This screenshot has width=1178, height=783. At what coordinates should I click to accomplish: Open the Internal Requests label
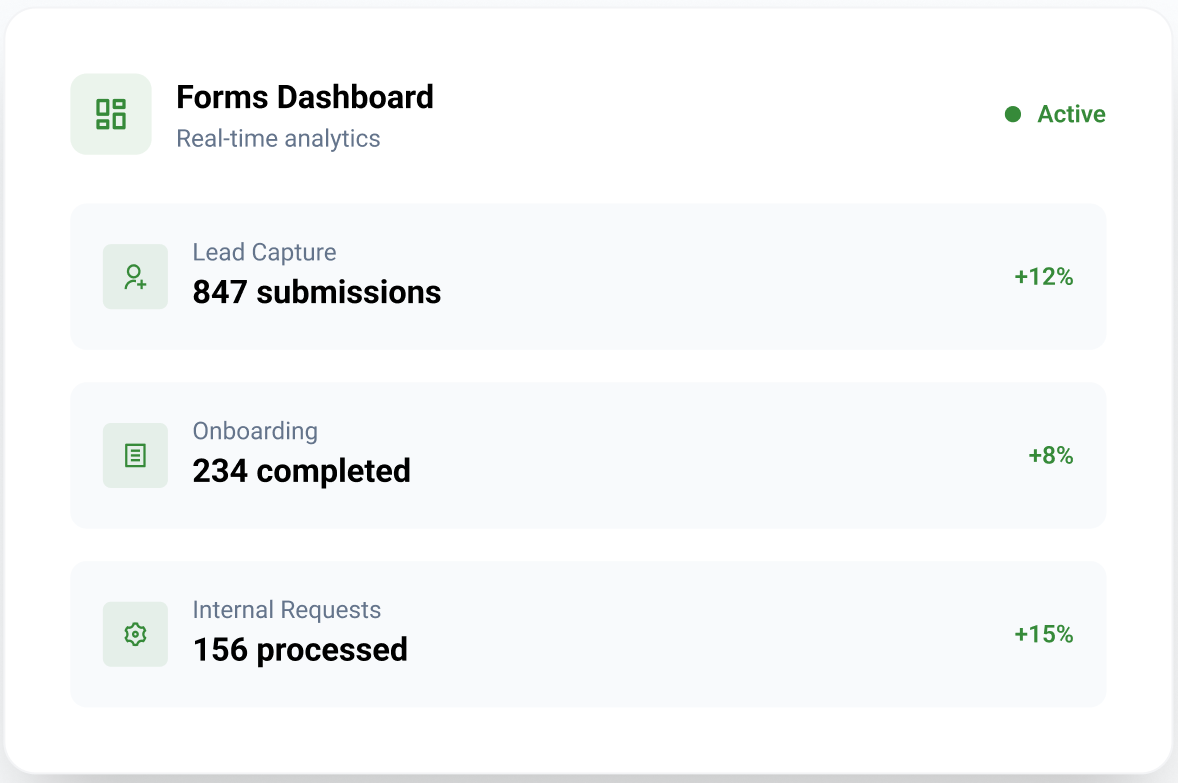coord(286,610)
